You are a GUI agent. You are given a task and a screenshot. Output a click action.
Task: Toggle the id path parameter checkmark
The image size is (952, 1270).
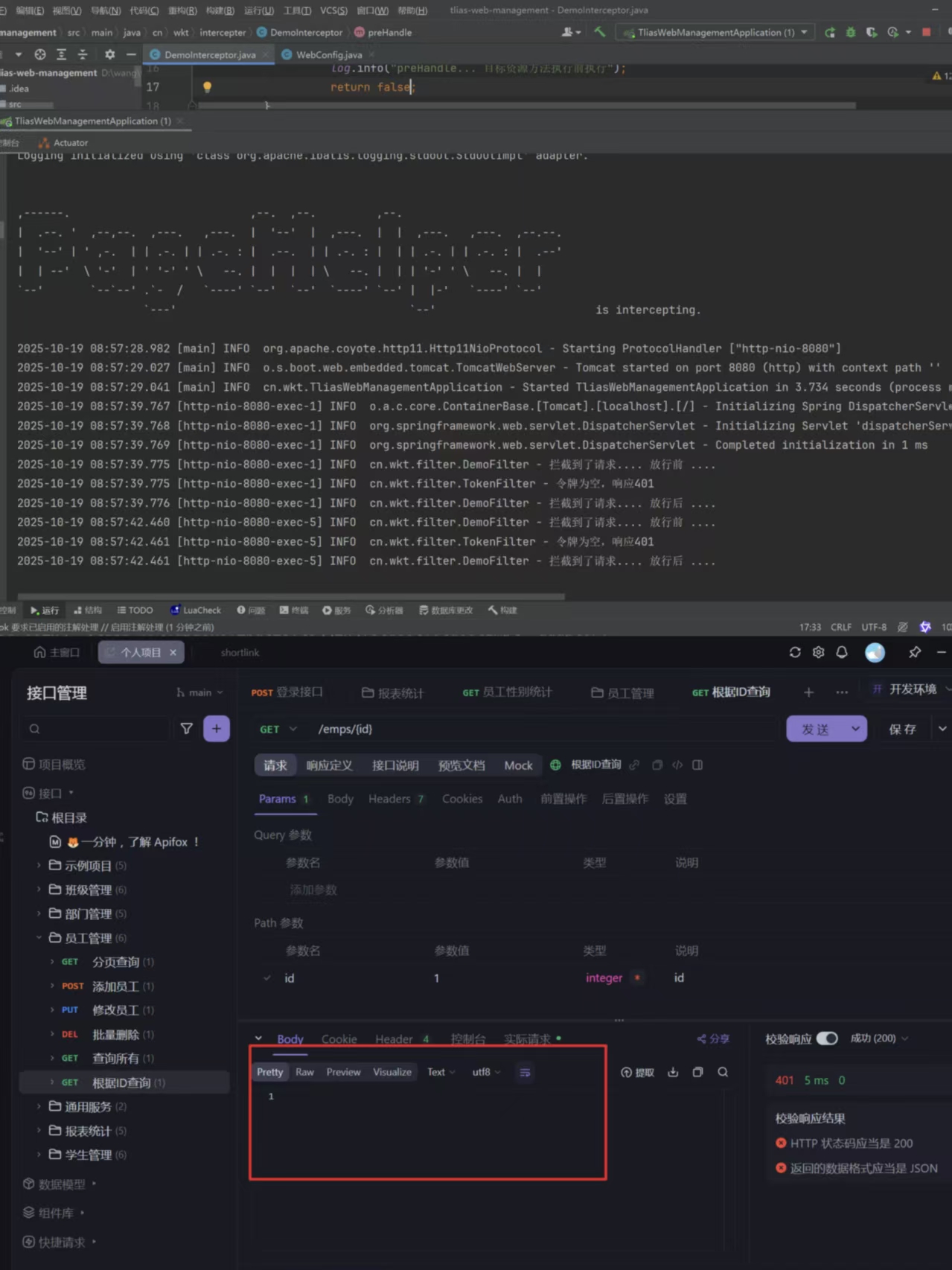pyautogui.click(x=267, y=977)
